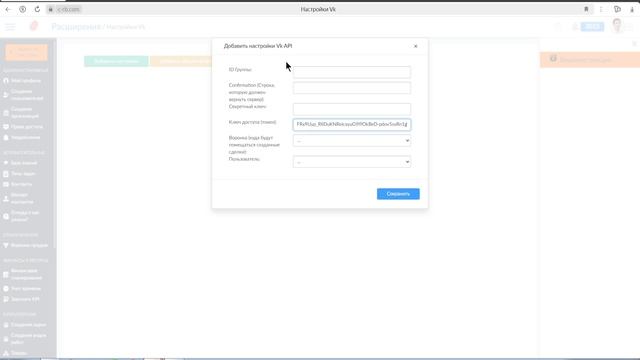Click the Секретный ключ input field

point(352,109)
